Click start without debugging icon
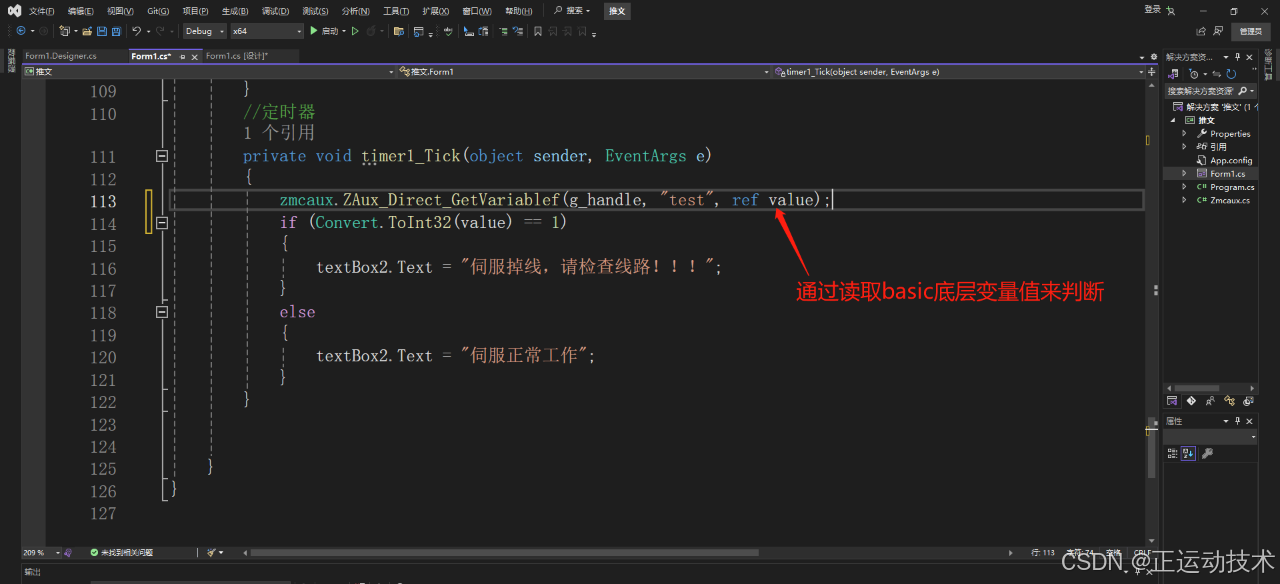1280x584 pixels. 355,31
